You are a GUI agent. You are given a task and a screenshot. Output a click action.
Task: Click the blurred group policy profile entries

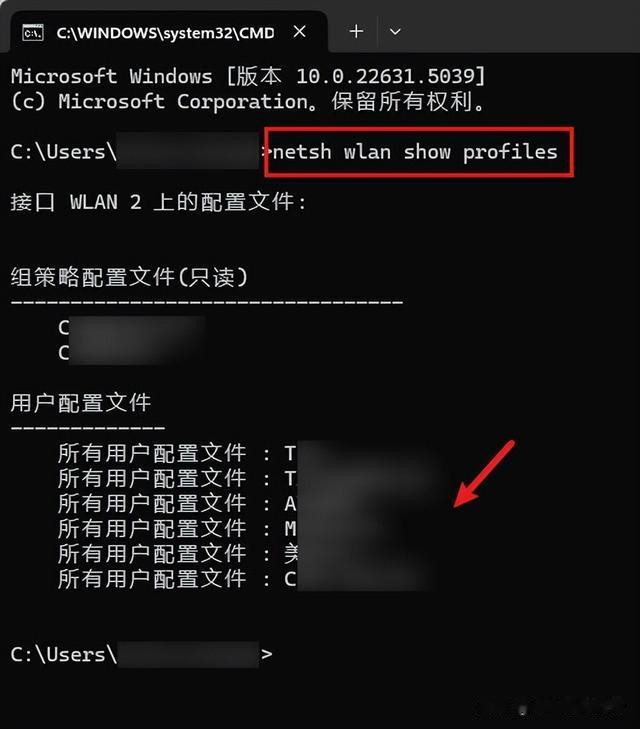pyautogui.click(x=137, y=340)
